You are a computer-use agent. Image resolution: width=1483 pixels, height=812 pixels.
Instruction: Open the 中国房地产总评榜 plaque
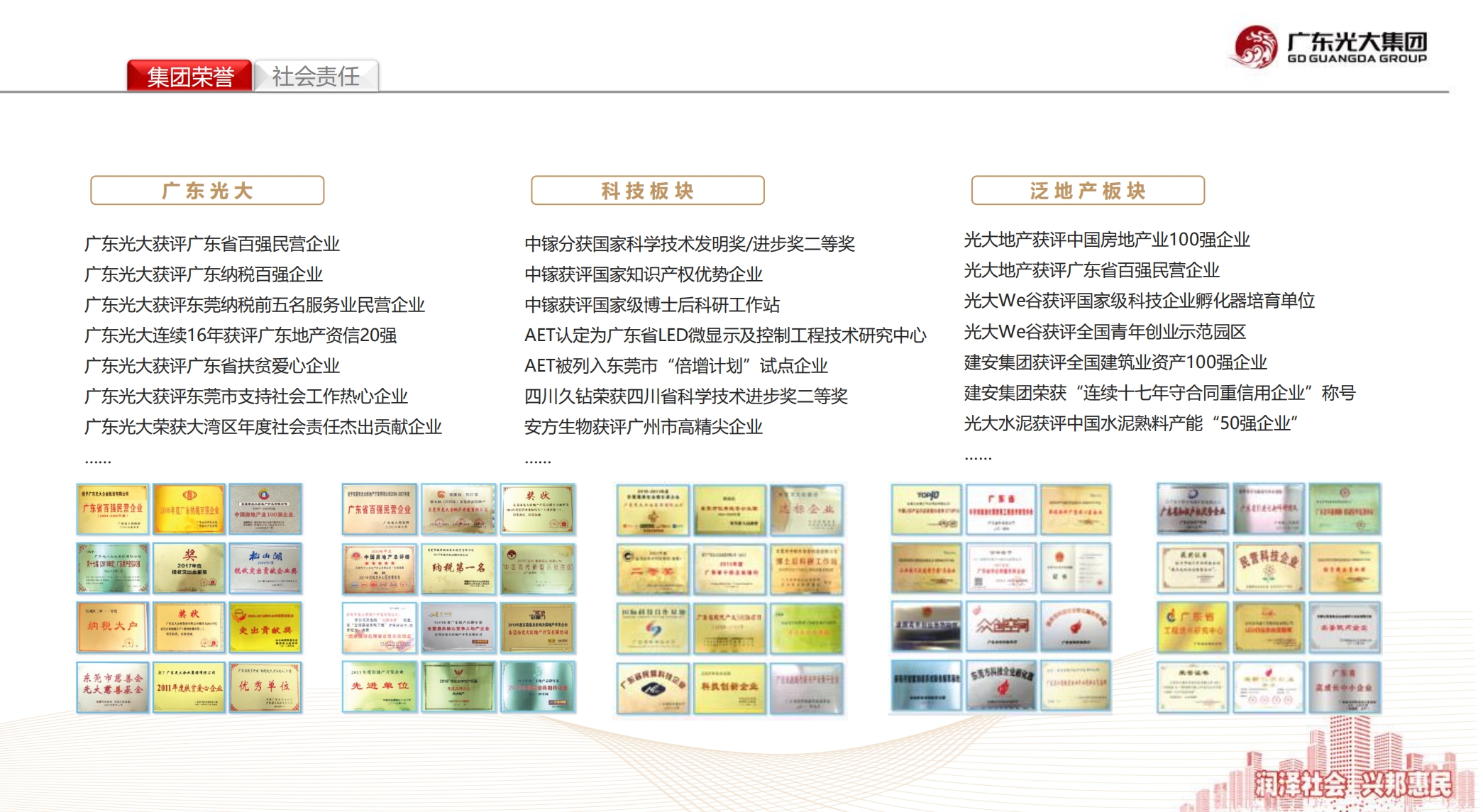coord(380,568)
